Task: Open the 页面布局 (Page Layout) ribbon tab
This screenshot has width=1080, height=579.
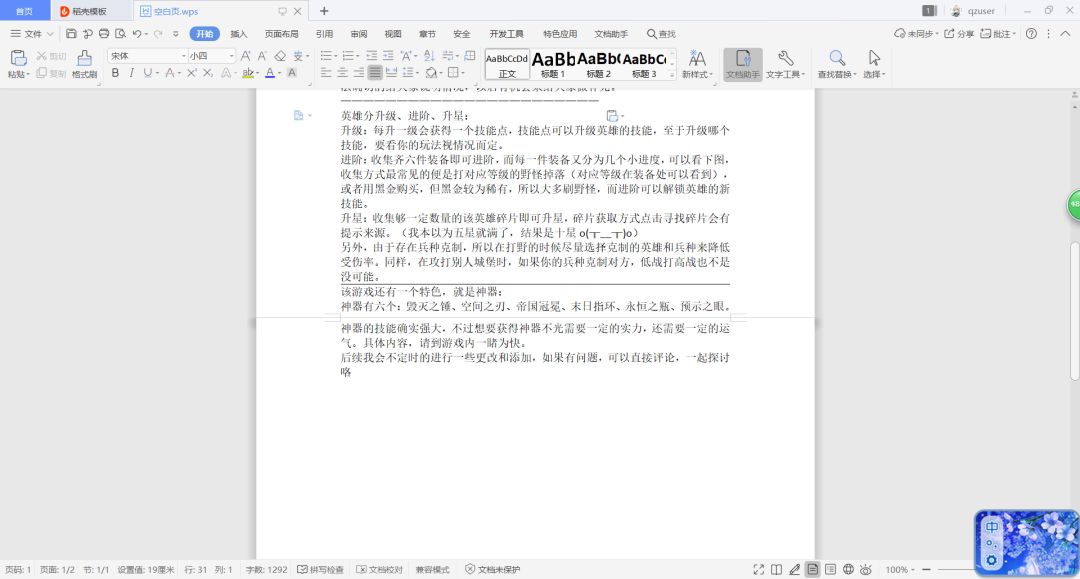Action: pyautogui.click(x=281, y=33)
